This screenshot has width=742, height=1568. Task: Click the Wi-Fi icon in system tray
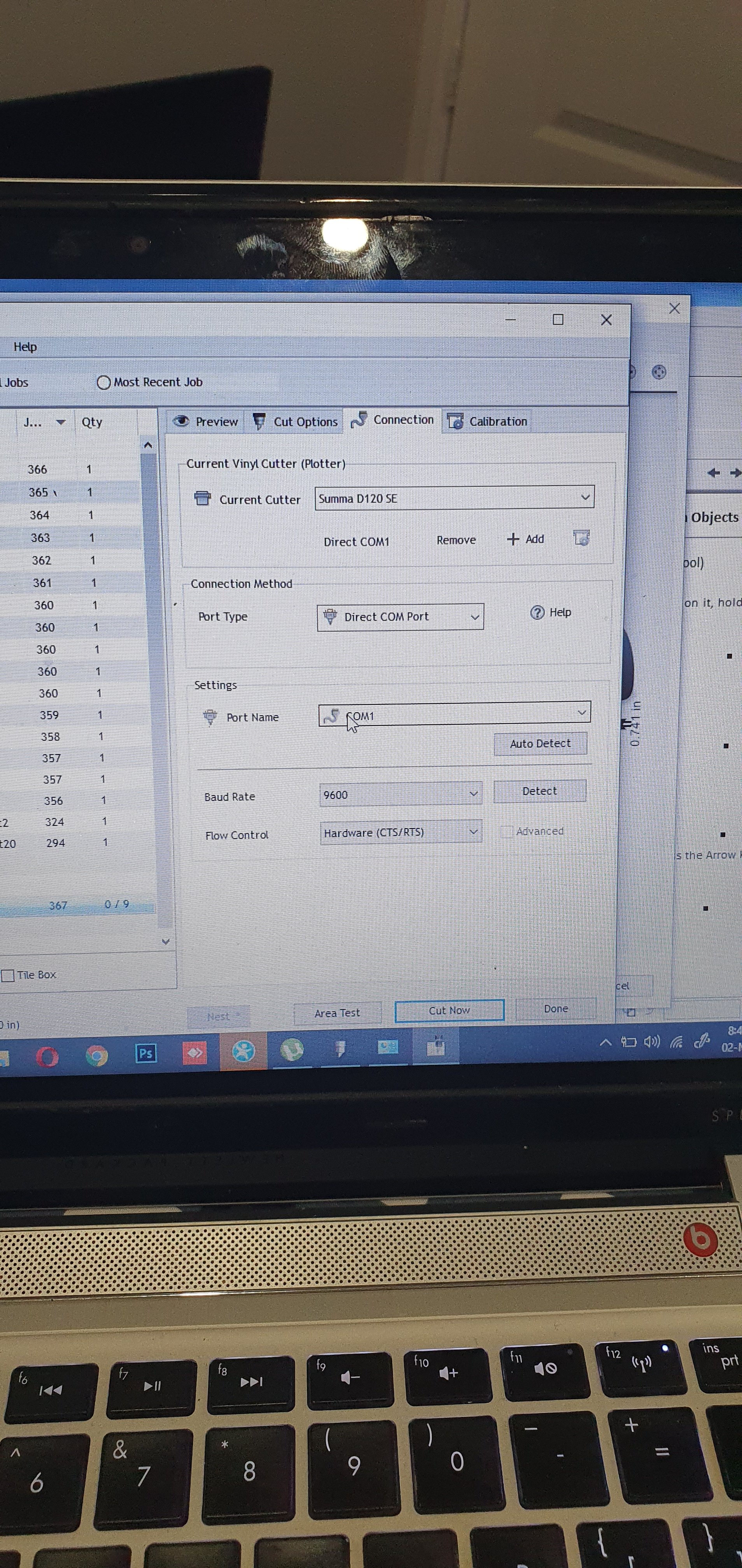pos(676,1041)
